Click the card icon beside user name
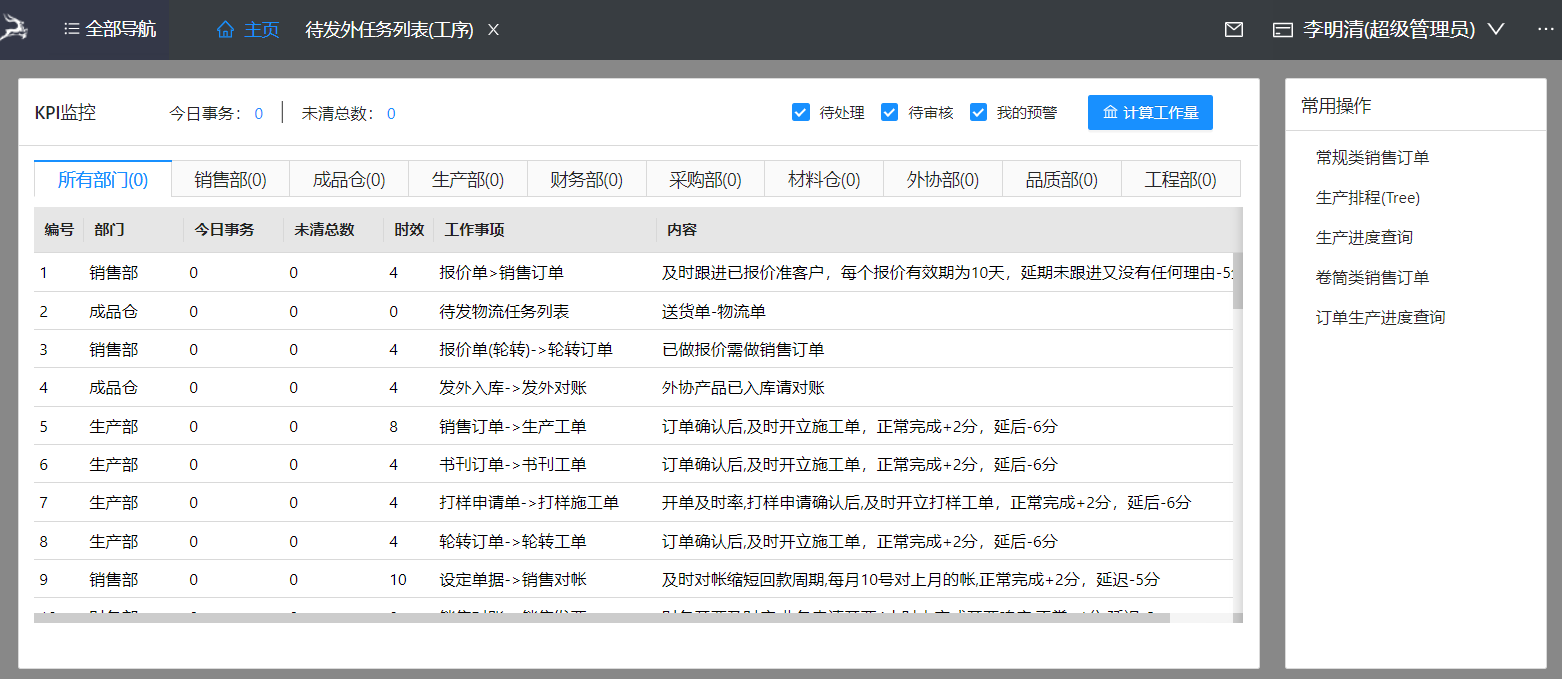Screen dimensions: 1562x679 pos(1282,30)
